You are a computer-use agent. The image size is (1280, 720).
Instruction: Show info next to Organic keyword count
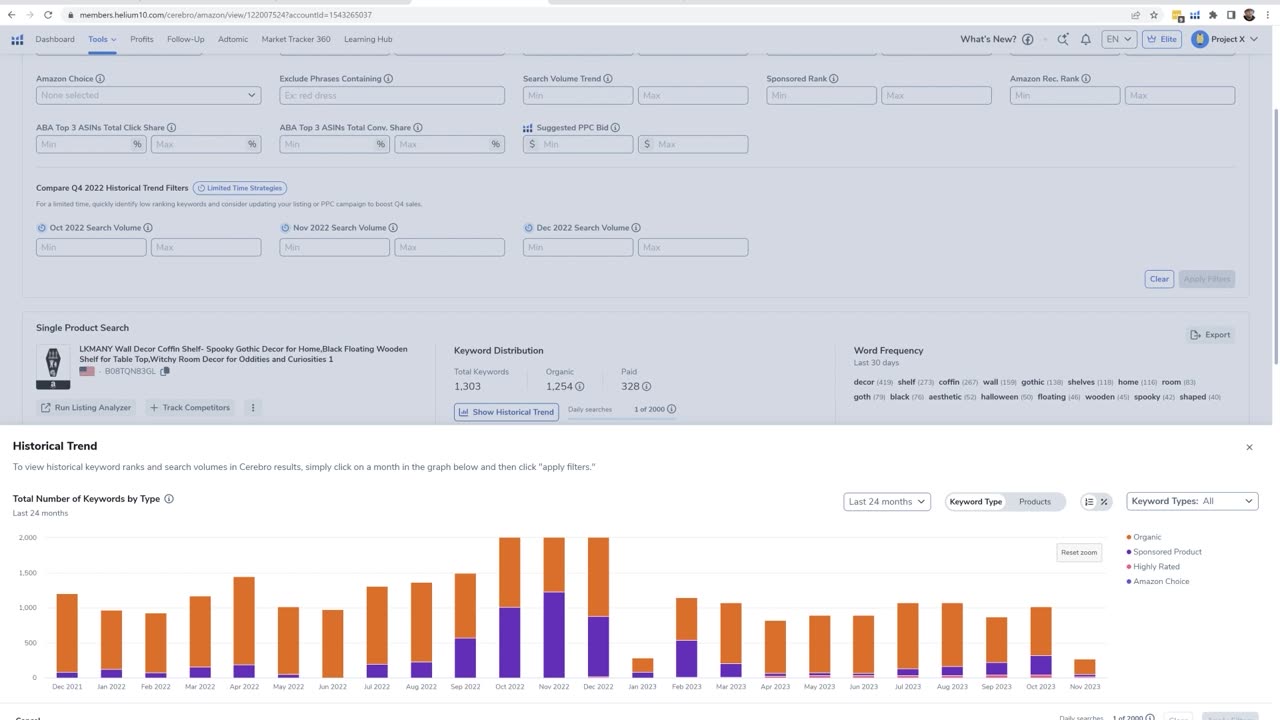(580, 386)
